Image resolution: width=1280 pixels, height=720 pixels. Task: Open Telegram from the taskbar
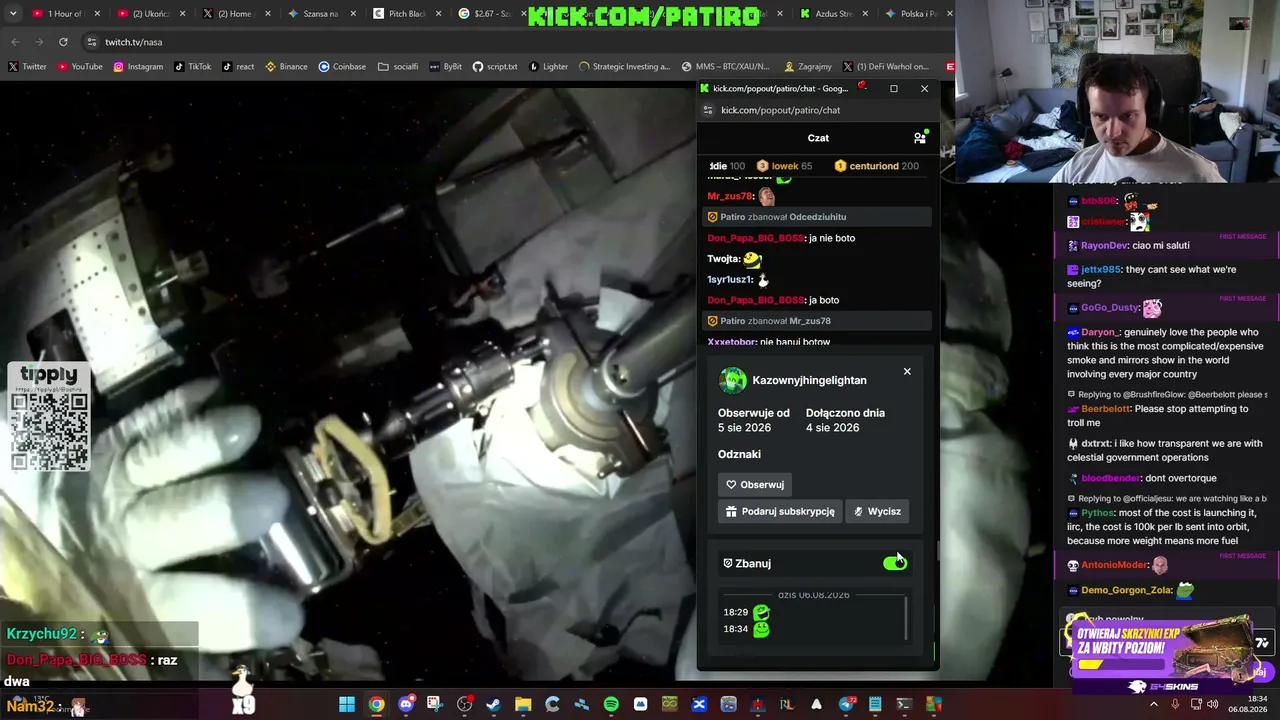(x=846, y=705)
